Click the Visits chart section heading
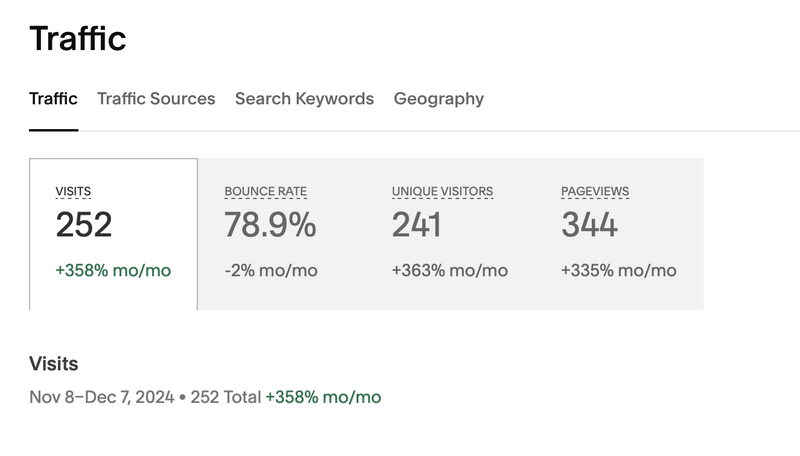 pos(54,364)
